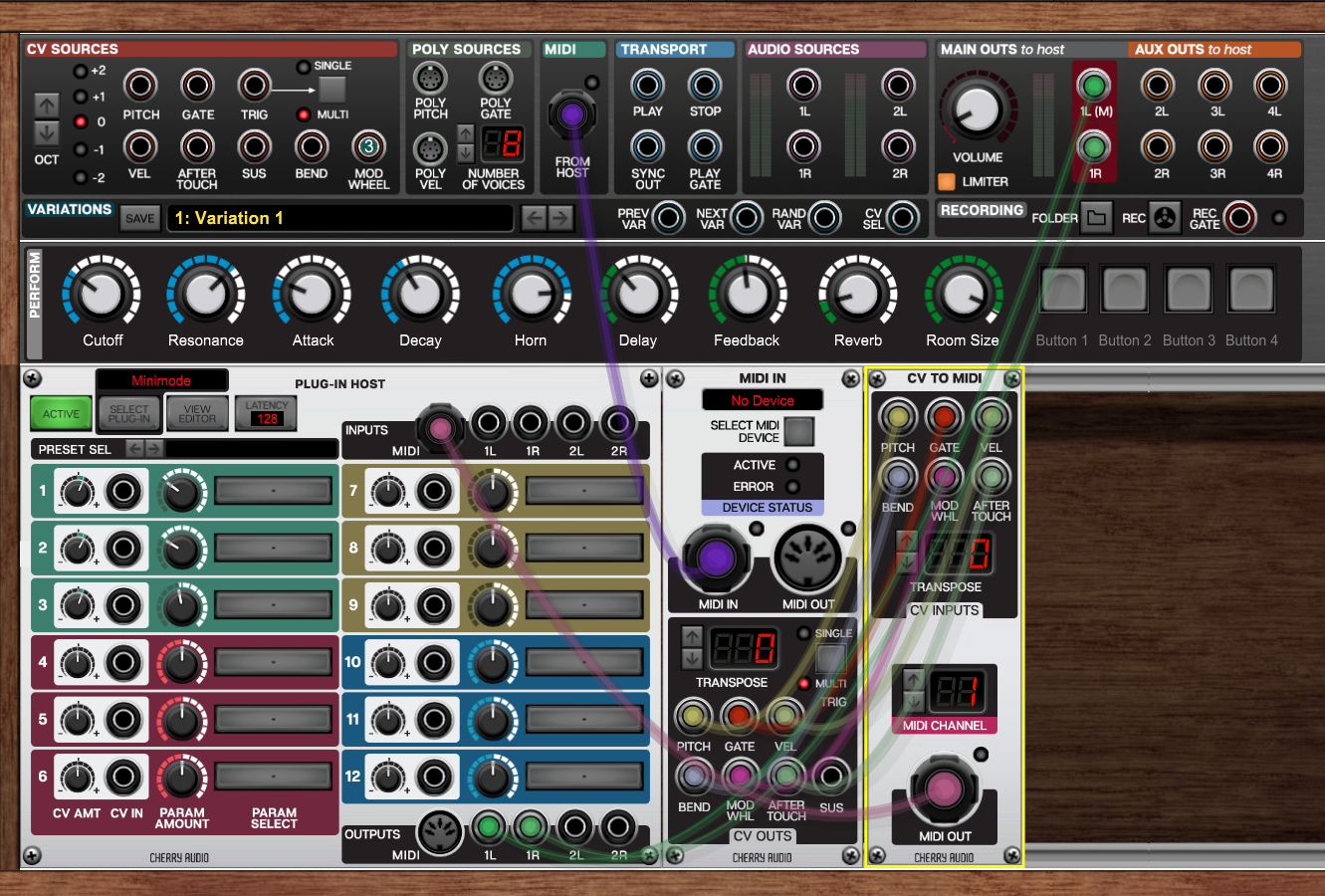This screenshot has width=1325, height=896.
Task: Open the recording FOLDER icon
Action: [1096, 217]
